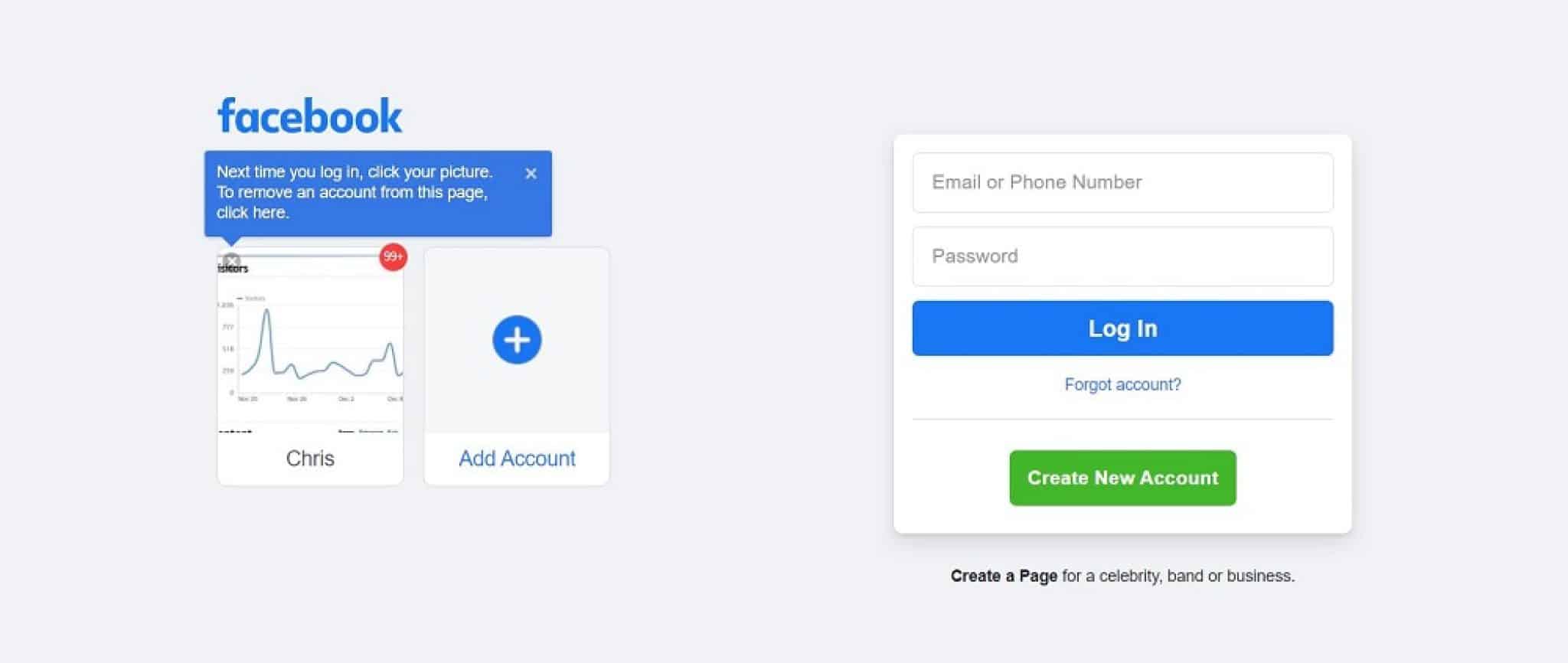Click the red 99+ notification badge
Viewport: 1568px width, 663px height.
393,256
